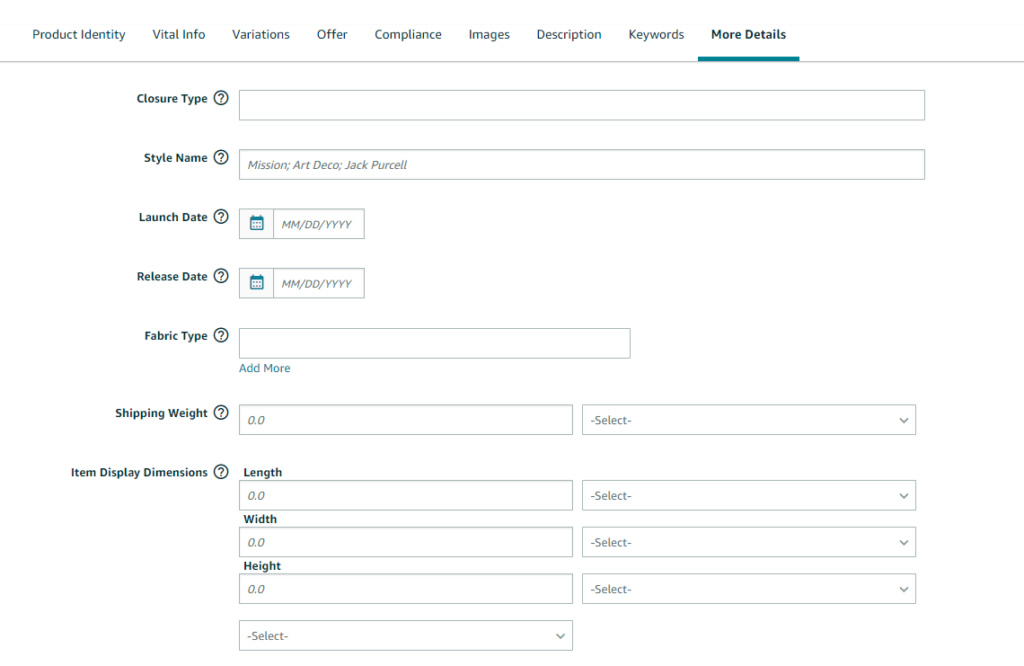The width and height of the screenshot is (1024, 666).
Task: Click the Shipping Weight value field
Action: [x=405, y=420]
